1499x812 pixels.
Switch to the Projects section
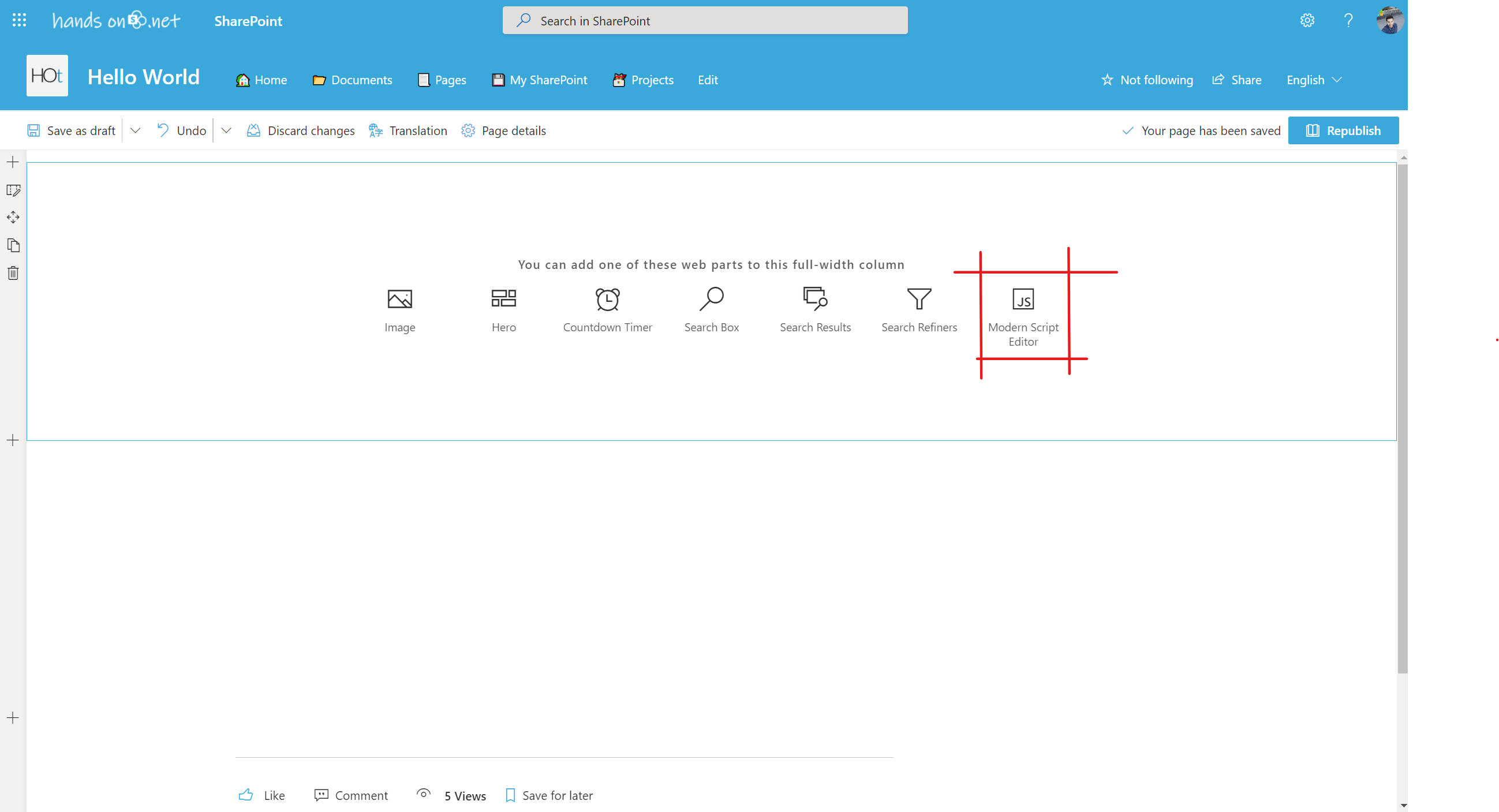tap(643, 80)
